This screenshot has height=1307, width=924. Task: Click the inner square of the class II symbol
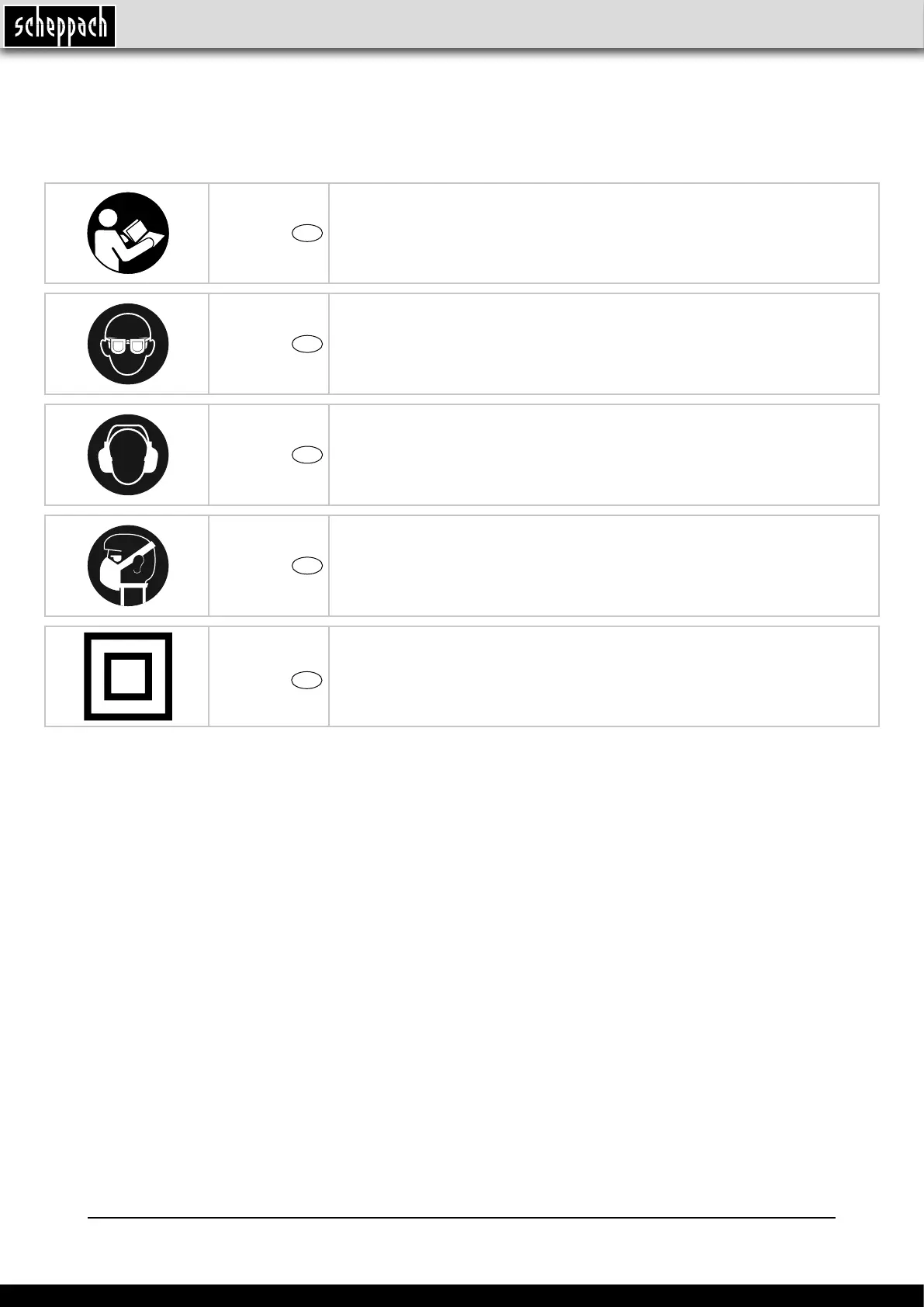128,677
